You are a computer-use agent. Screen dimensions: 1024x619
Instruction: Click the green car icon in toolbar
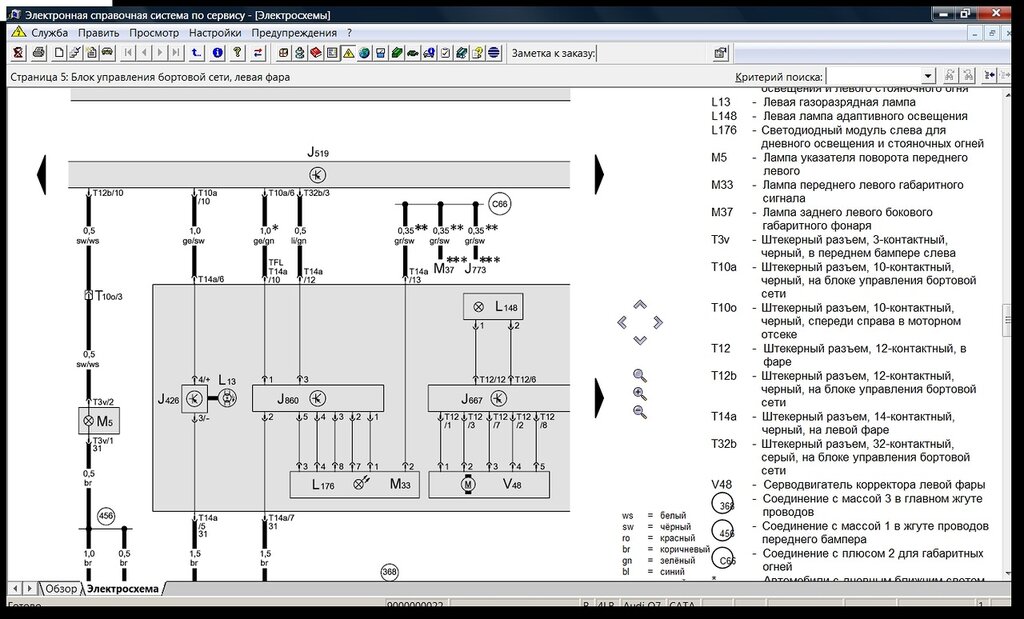413,53
